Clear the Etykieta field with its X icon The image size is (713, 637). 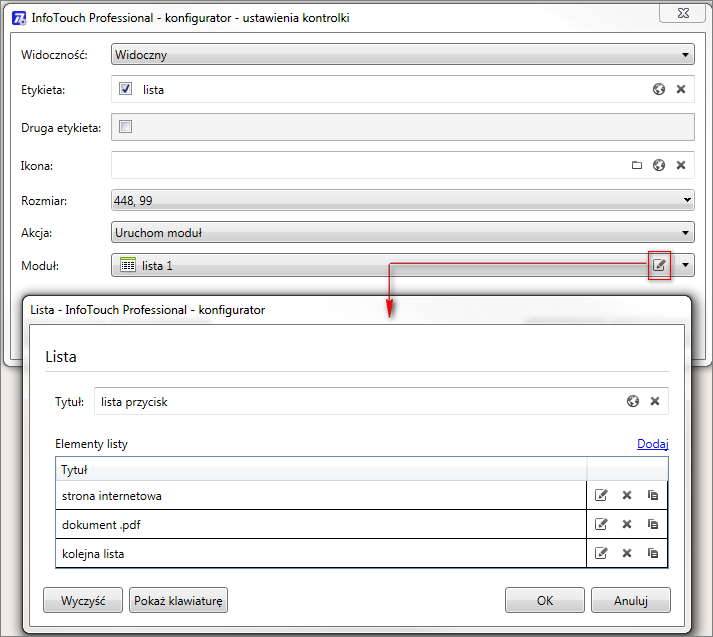coord(681,89)
